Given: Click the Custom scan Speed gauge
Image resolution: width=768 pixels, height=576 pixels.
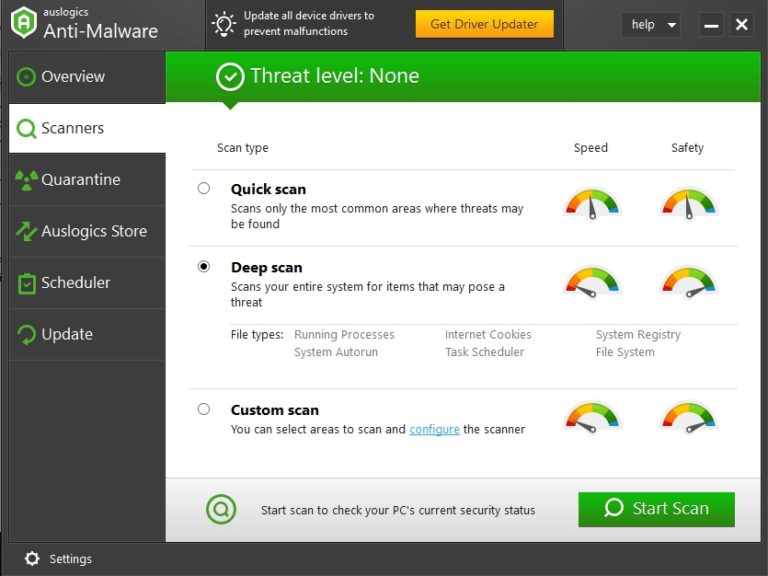Looking at the screenshot, I should tap(592, 418).
